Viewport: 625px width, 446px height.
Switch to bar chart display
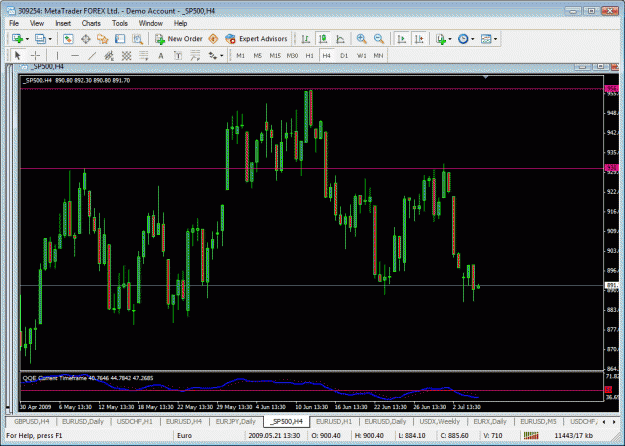(x=306, y=39)
